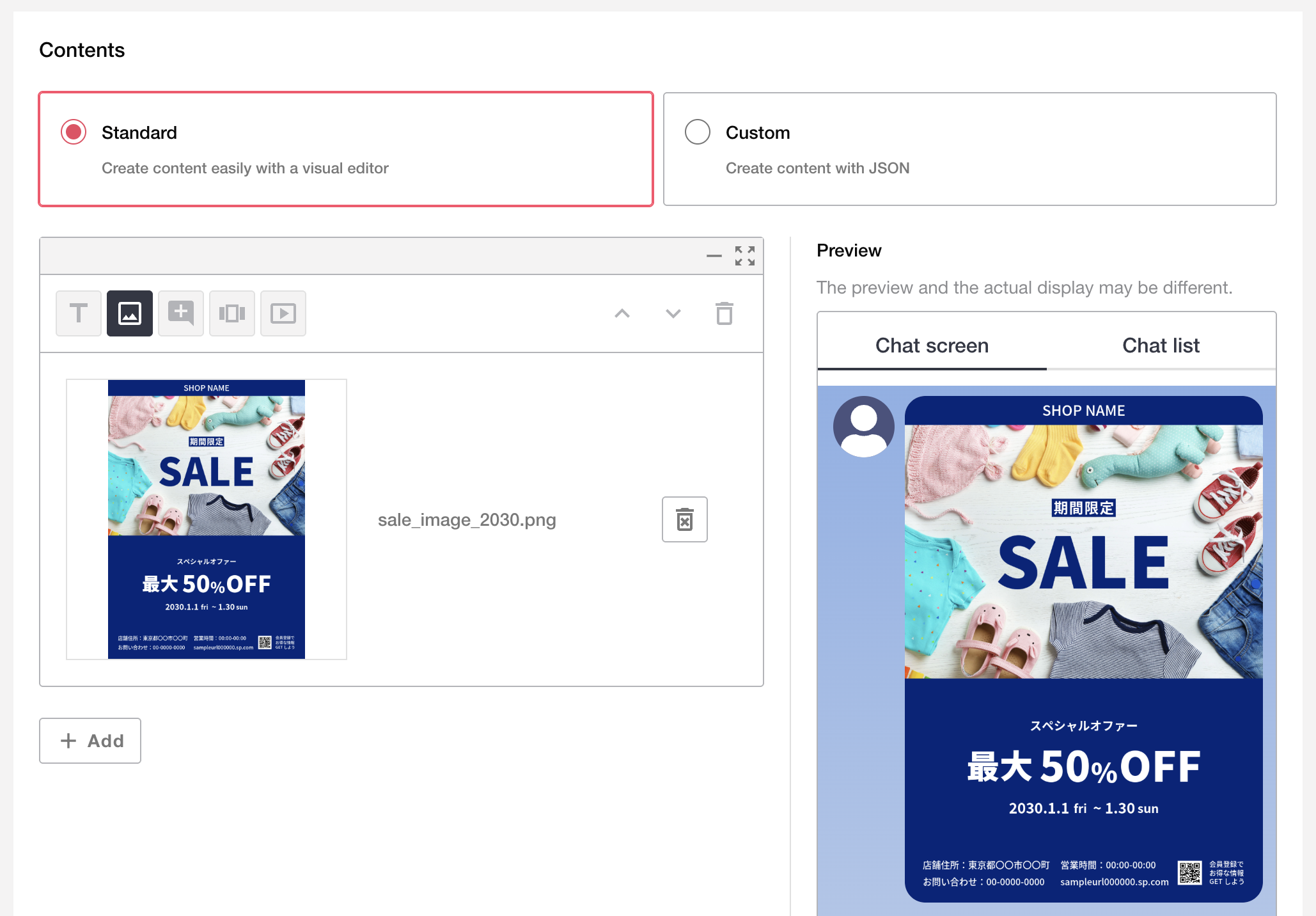Minimize the content editor panel
Viewport: 1316px width, 916px height.
[714, 256]
